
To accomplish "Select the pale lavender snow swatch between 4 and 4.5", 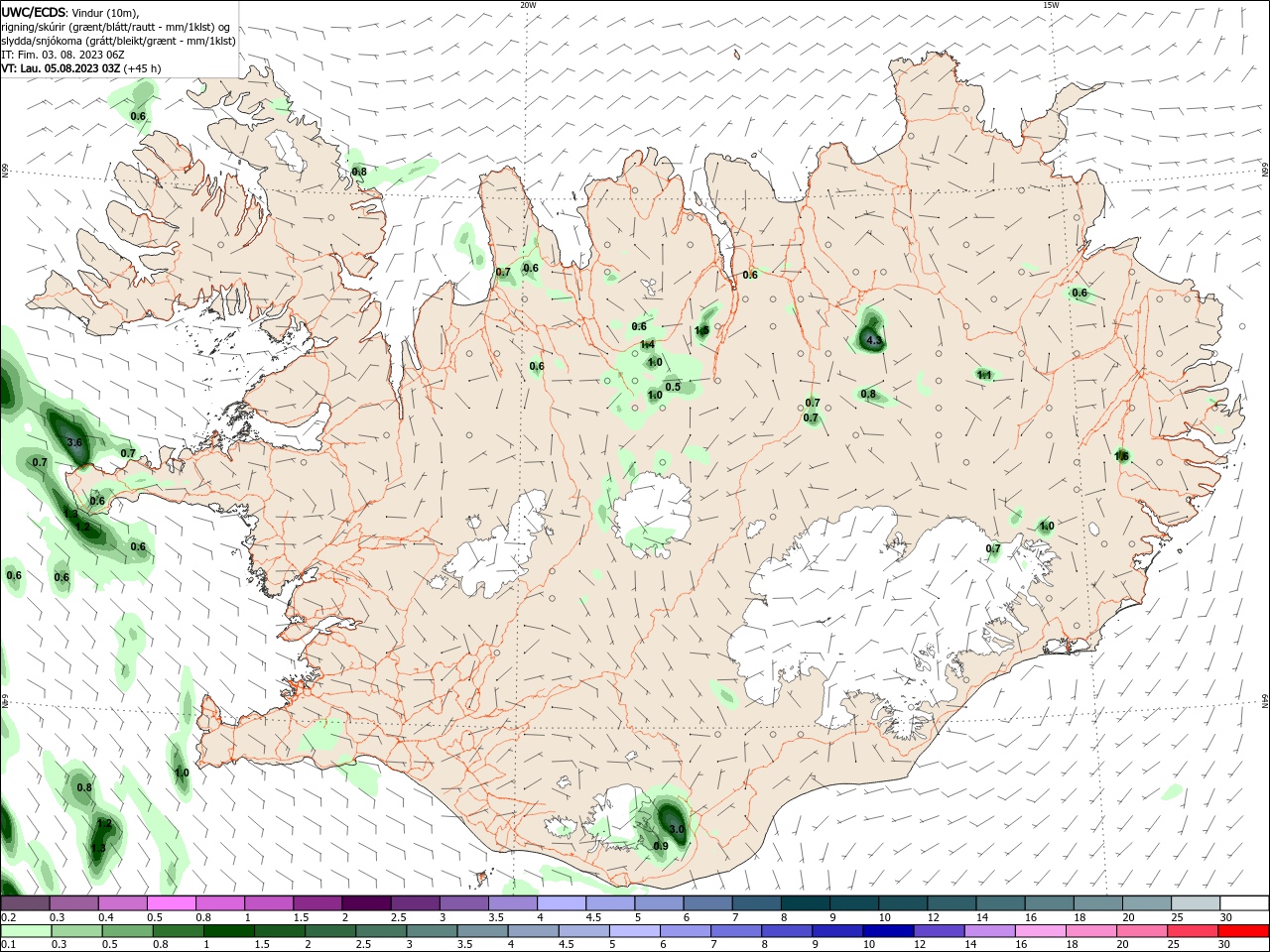I will (x=561, y=903).
